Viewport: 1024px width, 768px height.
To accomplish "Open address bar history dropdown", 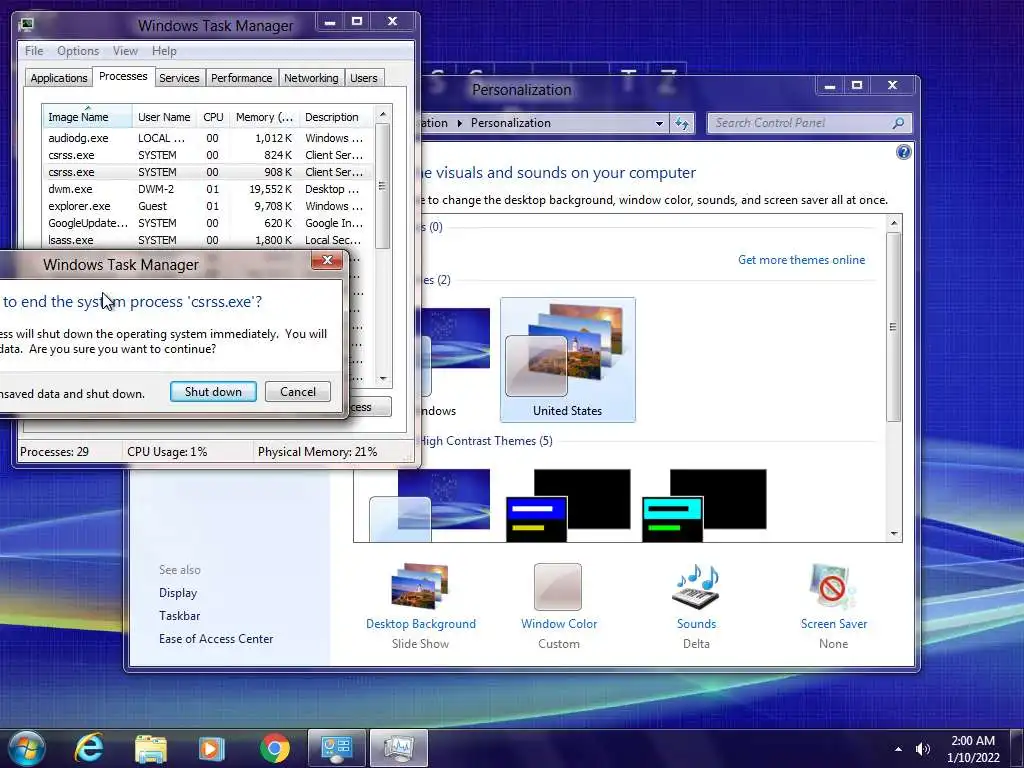I will pyautogui.click(x=659, y=123).
